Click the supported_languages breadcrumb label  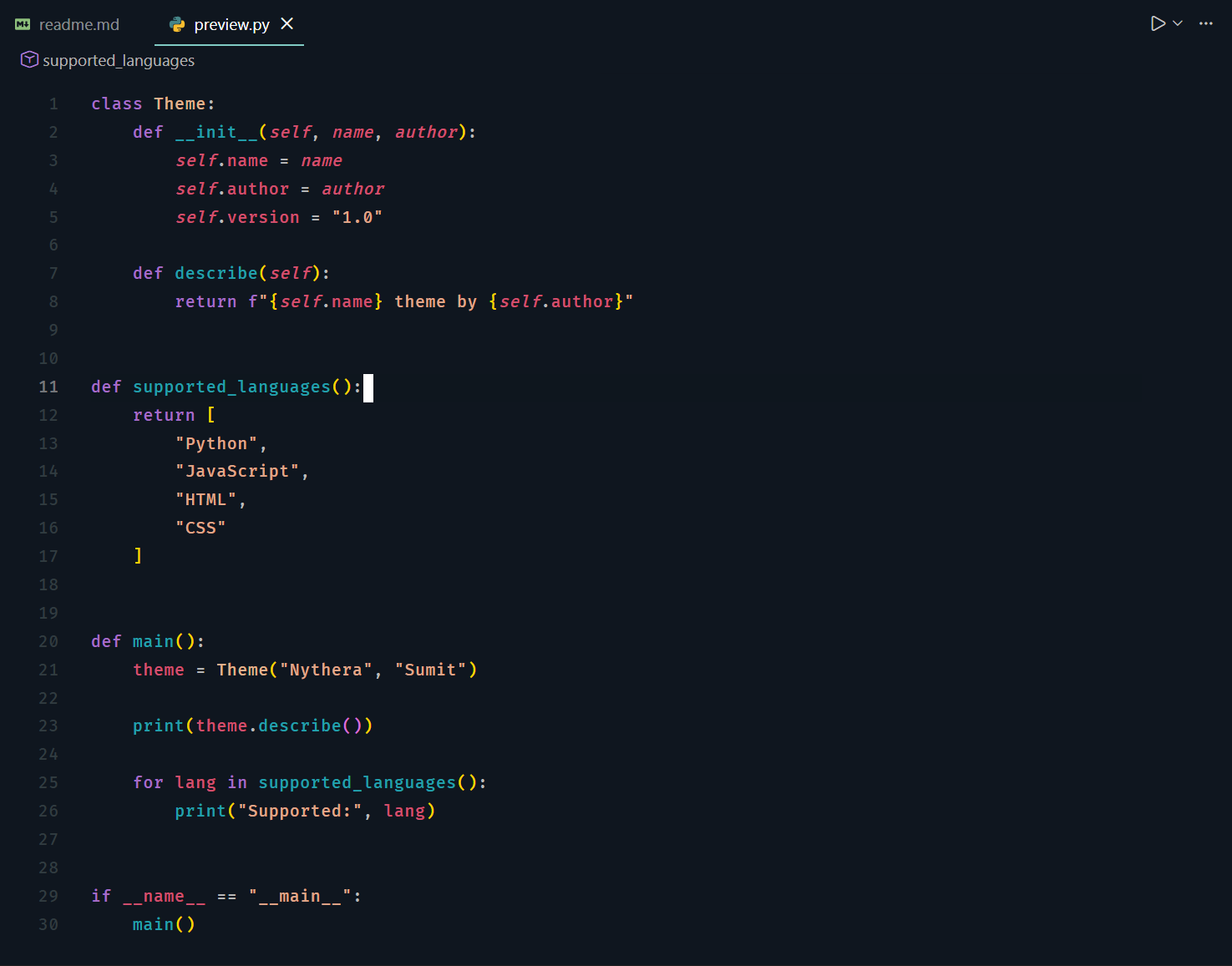119,59
